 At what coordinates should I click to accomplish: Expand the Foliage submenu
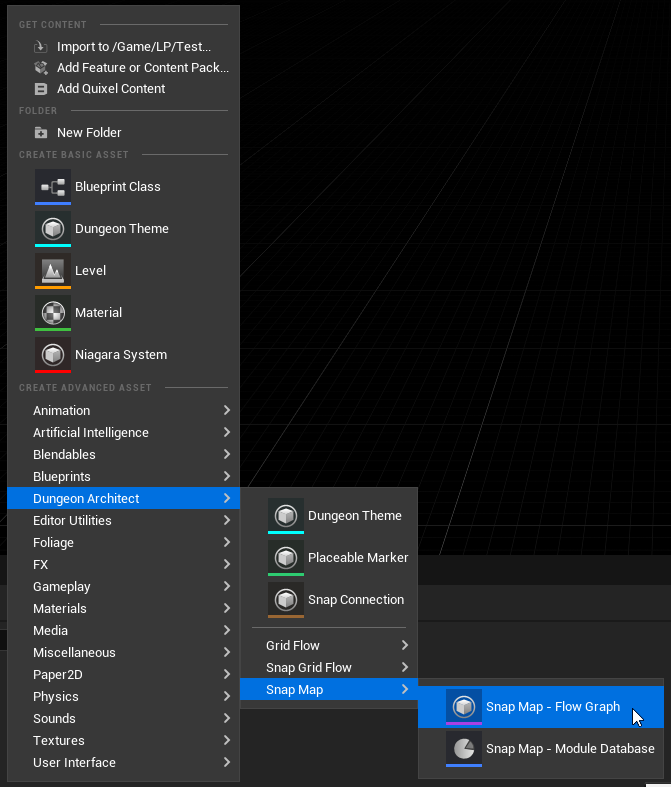(x=123, y=543)
